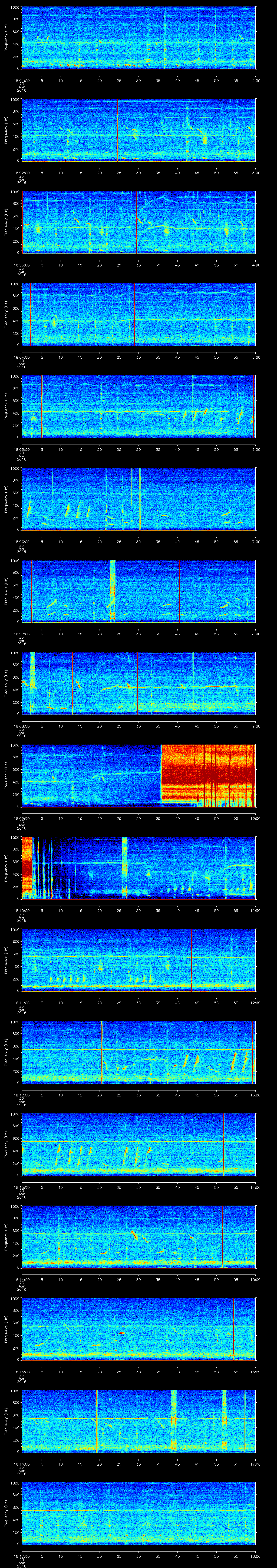Click the '18:04:00' start time label
The image size is (277, 1568).
(21, 357)
